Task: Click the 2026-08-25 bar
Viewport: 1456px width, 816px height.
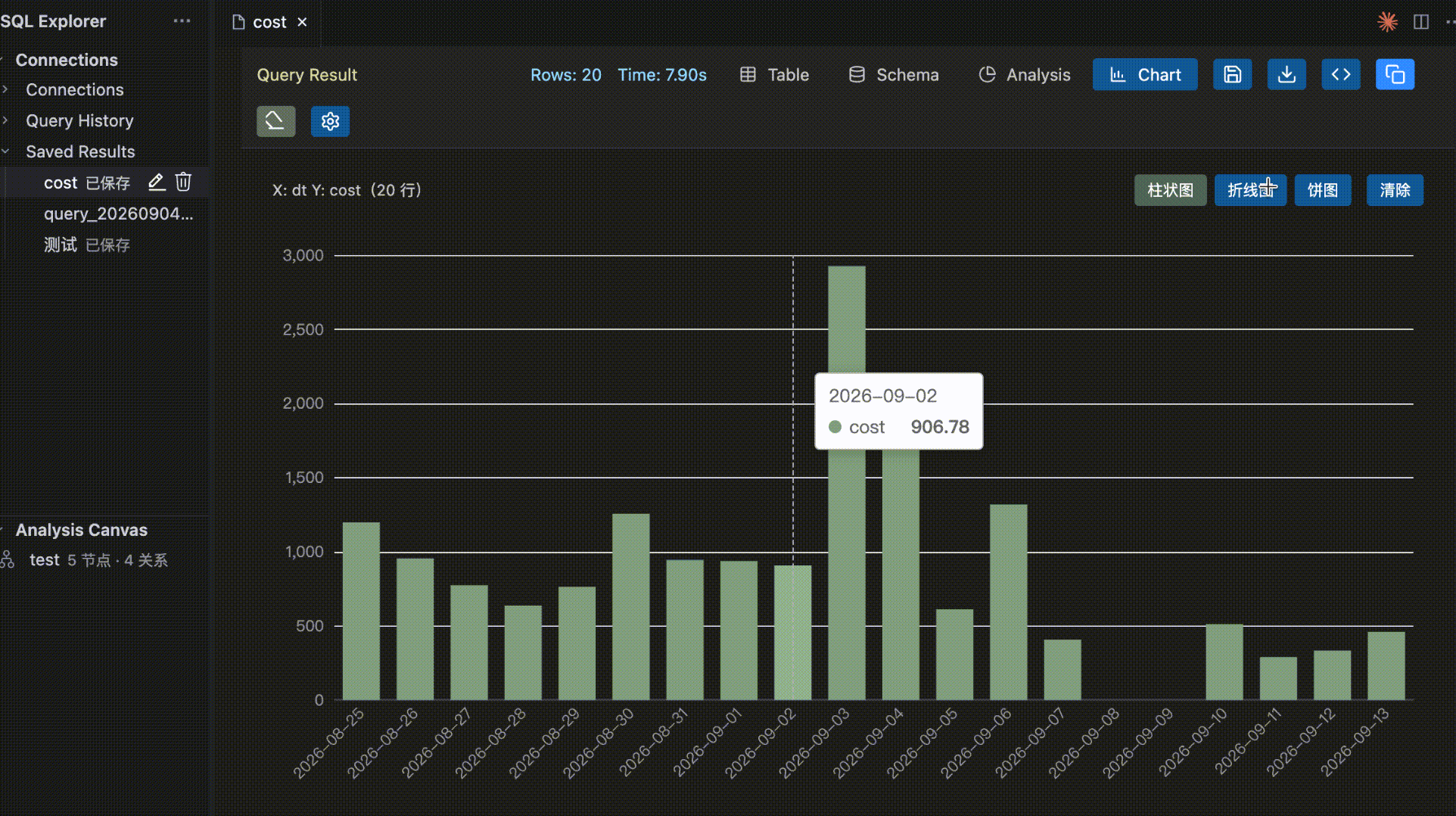Action: tap(361, 611)
